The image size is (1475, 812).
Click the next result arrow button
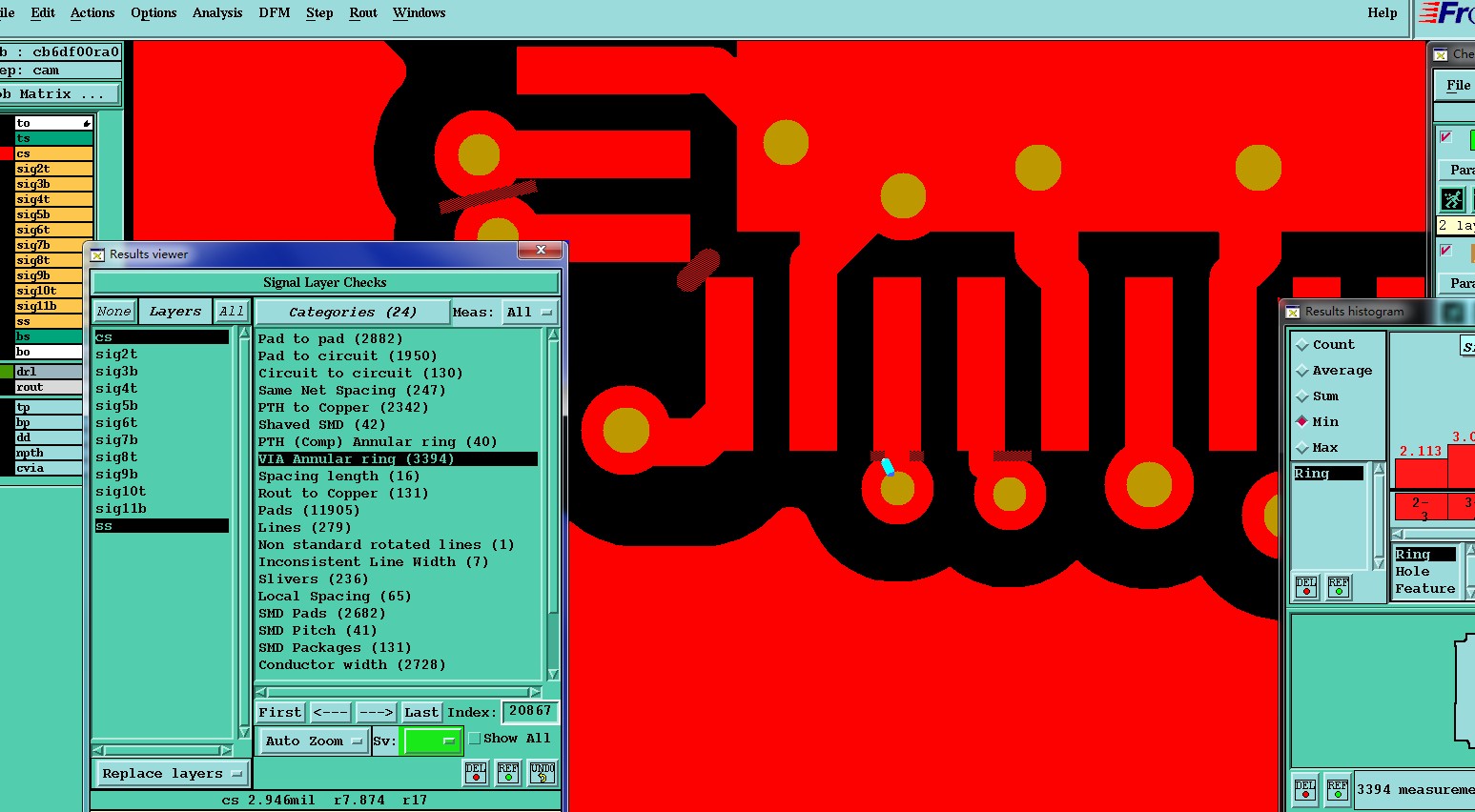point(376,712)
